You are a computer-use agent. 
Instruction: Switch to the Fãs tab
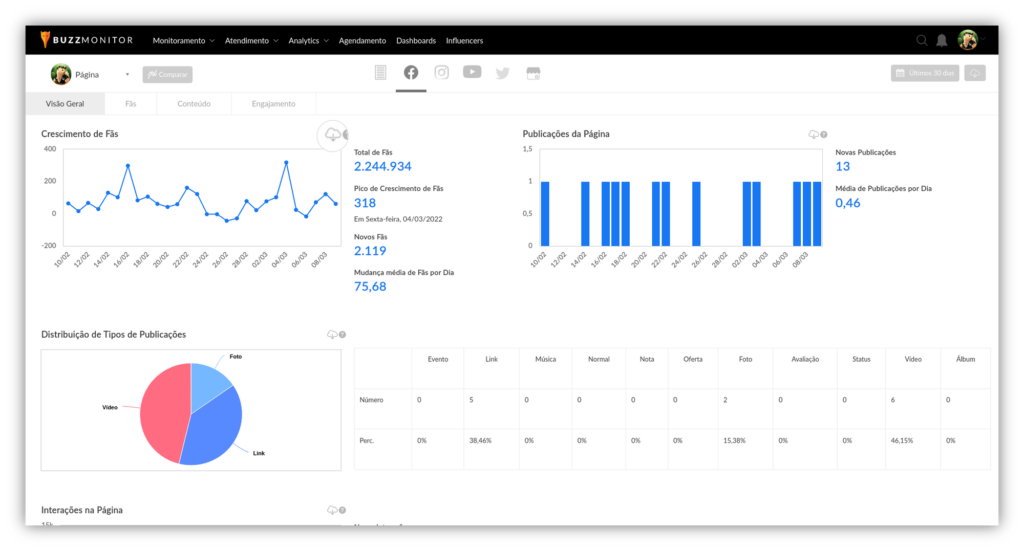click(131, 104)
